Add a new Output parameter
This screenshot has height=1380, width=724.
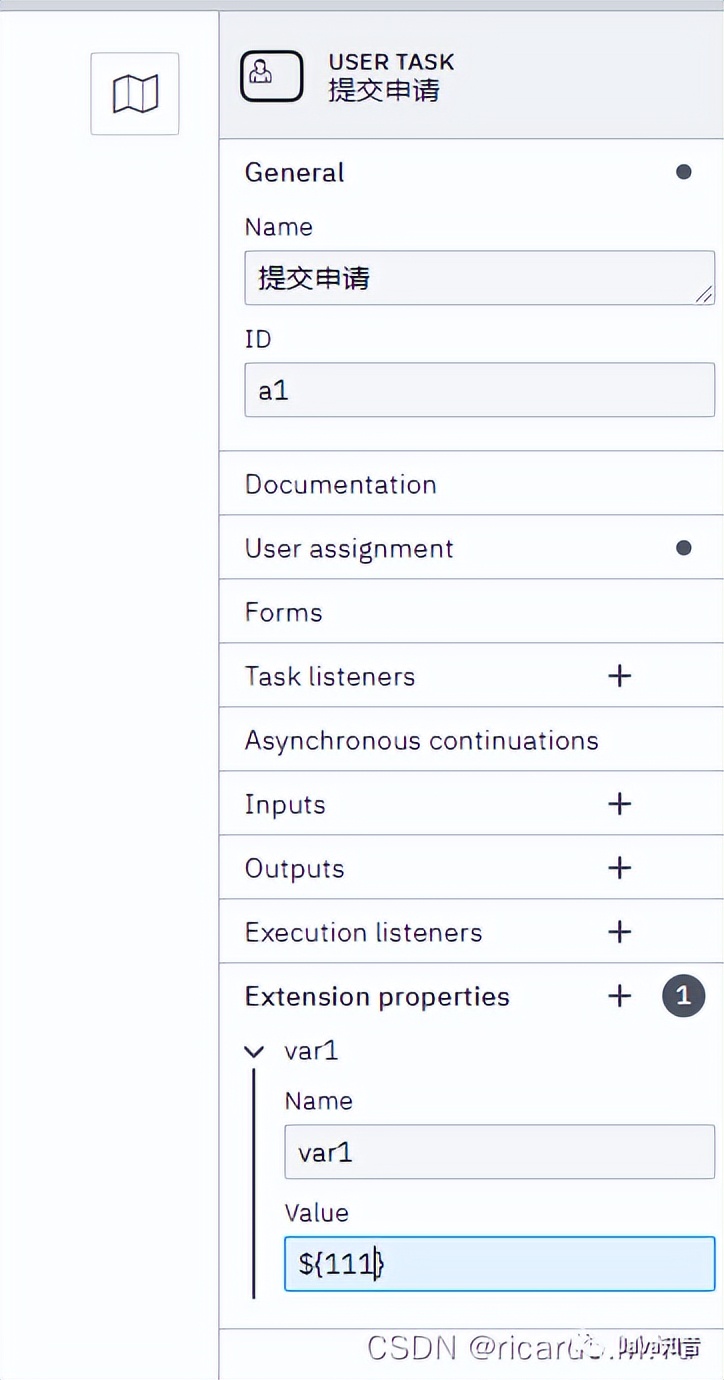pos(620,868)
